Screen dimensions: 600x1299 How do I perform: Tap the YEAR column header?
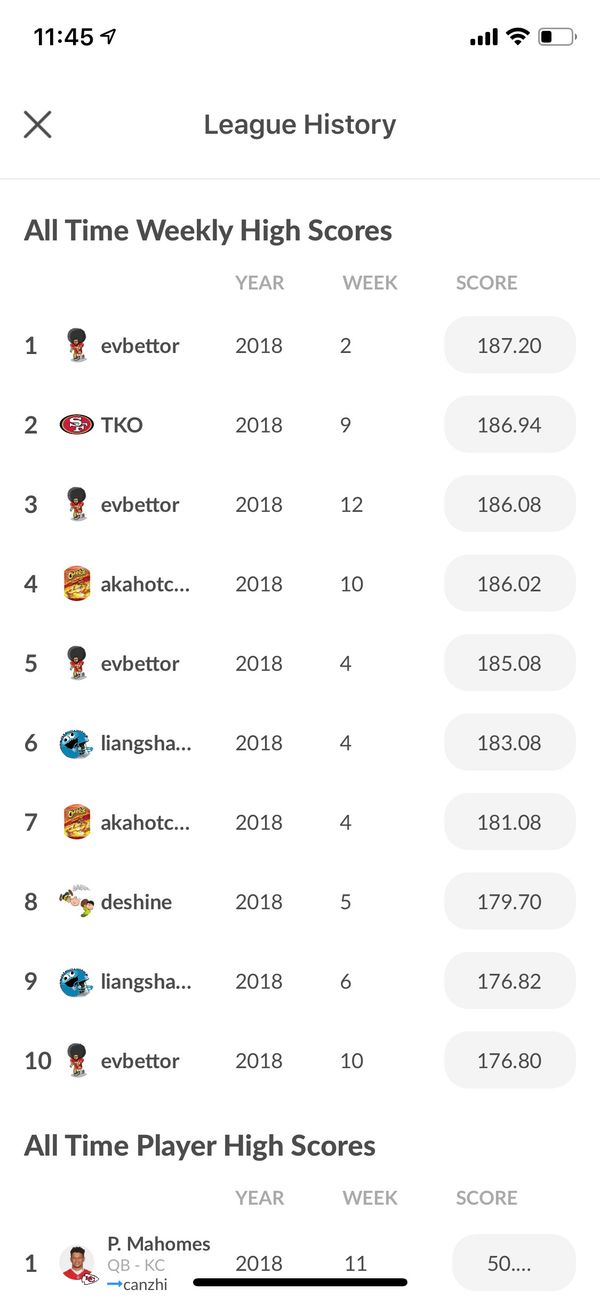coord(259,283)
